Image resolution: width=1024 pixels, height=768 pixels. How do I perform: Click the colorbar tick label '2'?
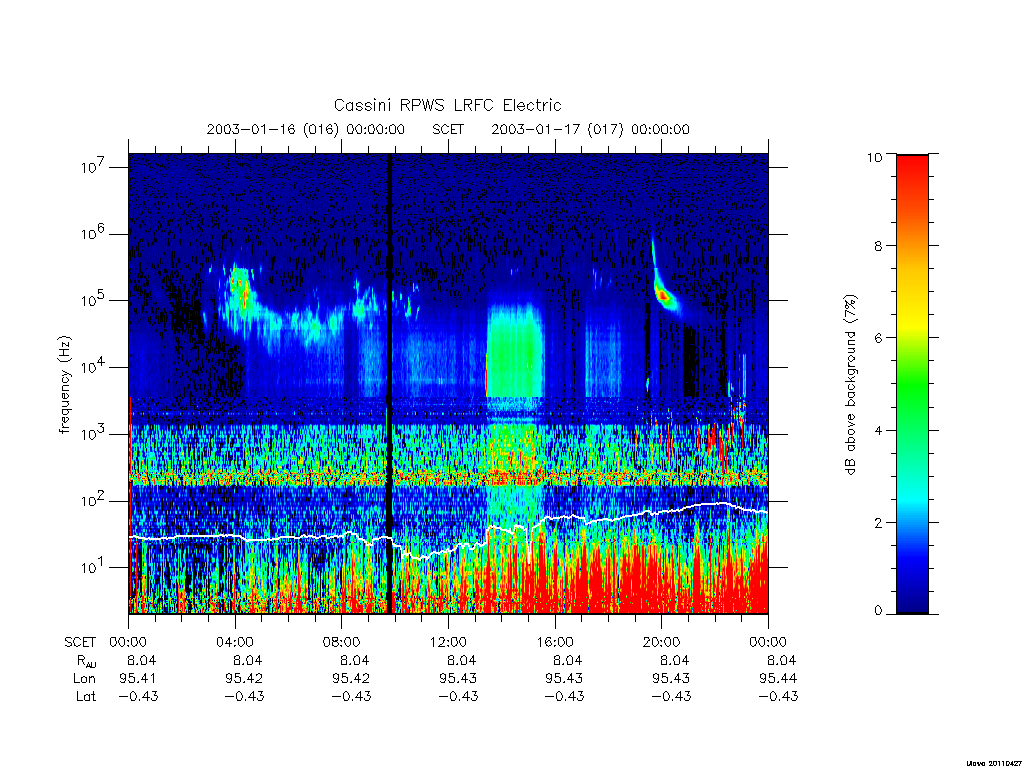pos(878,522)
